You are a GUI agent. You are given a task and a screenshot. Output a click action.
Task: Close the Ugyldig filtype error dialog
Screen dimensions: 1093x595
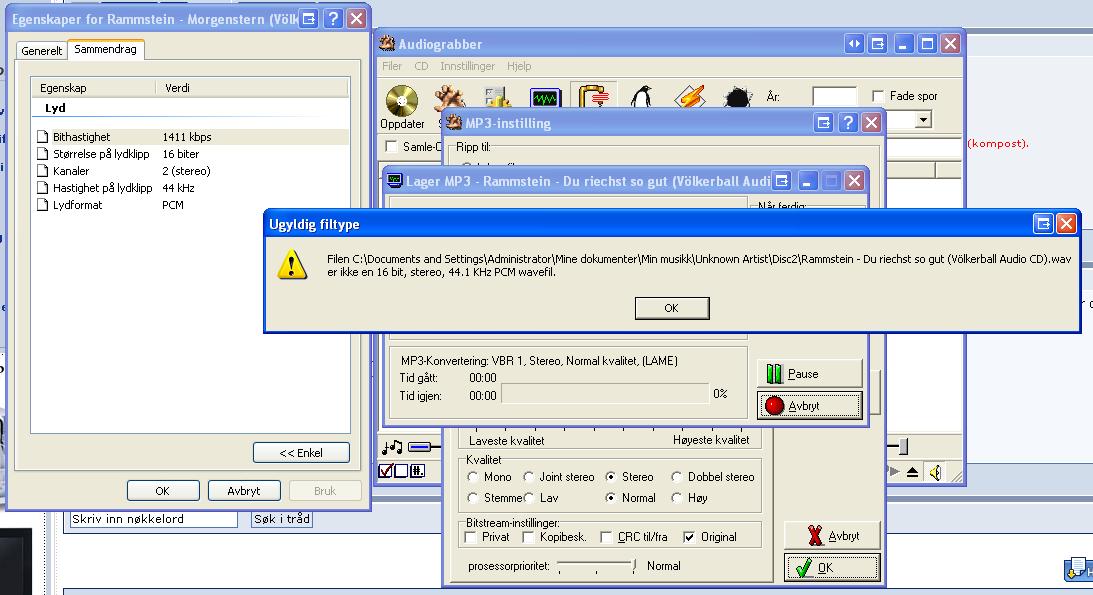point(1066,224)
